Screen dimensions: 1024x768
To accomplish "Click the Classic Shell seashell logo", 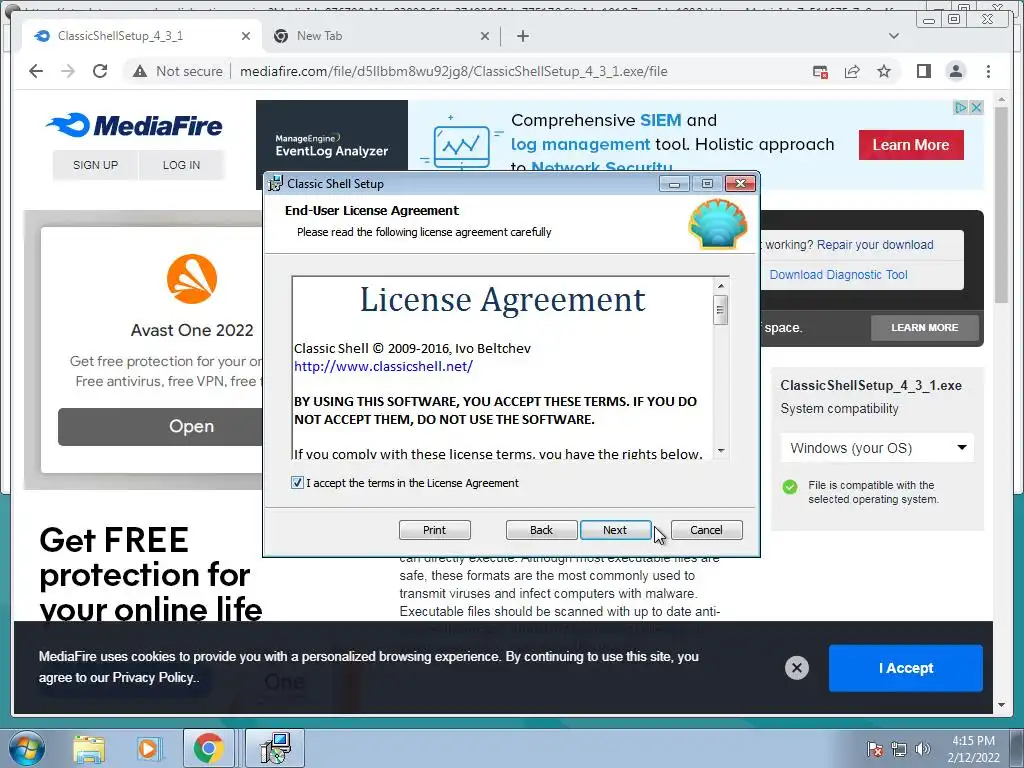I will 717,224.
